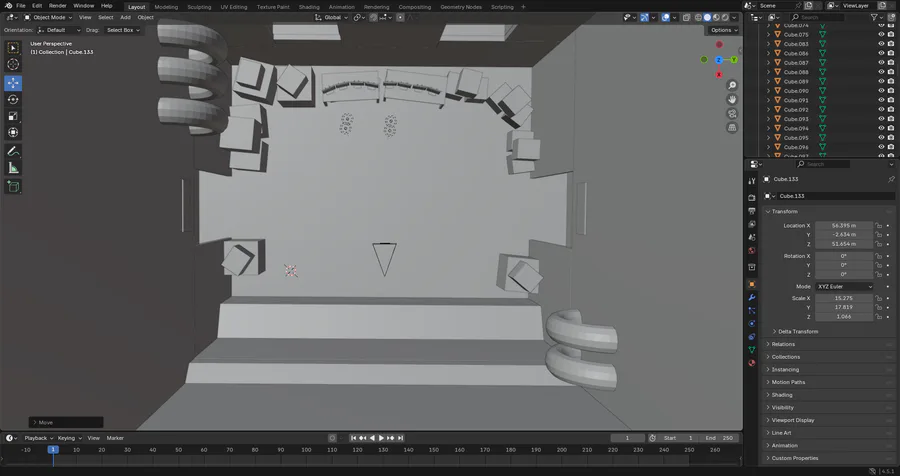Screen dimensions: 900x476
Task: Hide Cube.090 in viewport with eye icon
Action: pyautogui.click(x=881, y=91)
